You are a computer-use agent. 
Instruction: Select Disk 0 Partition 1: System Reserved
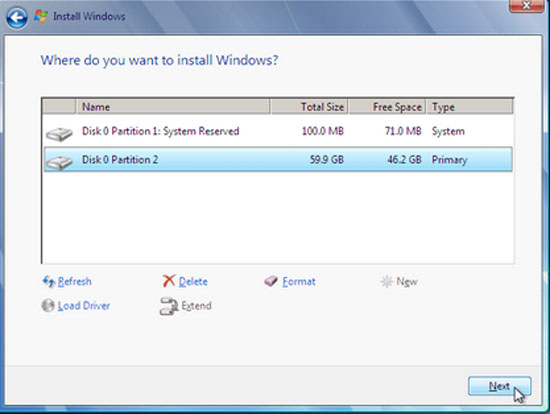[x=278, y=131]
